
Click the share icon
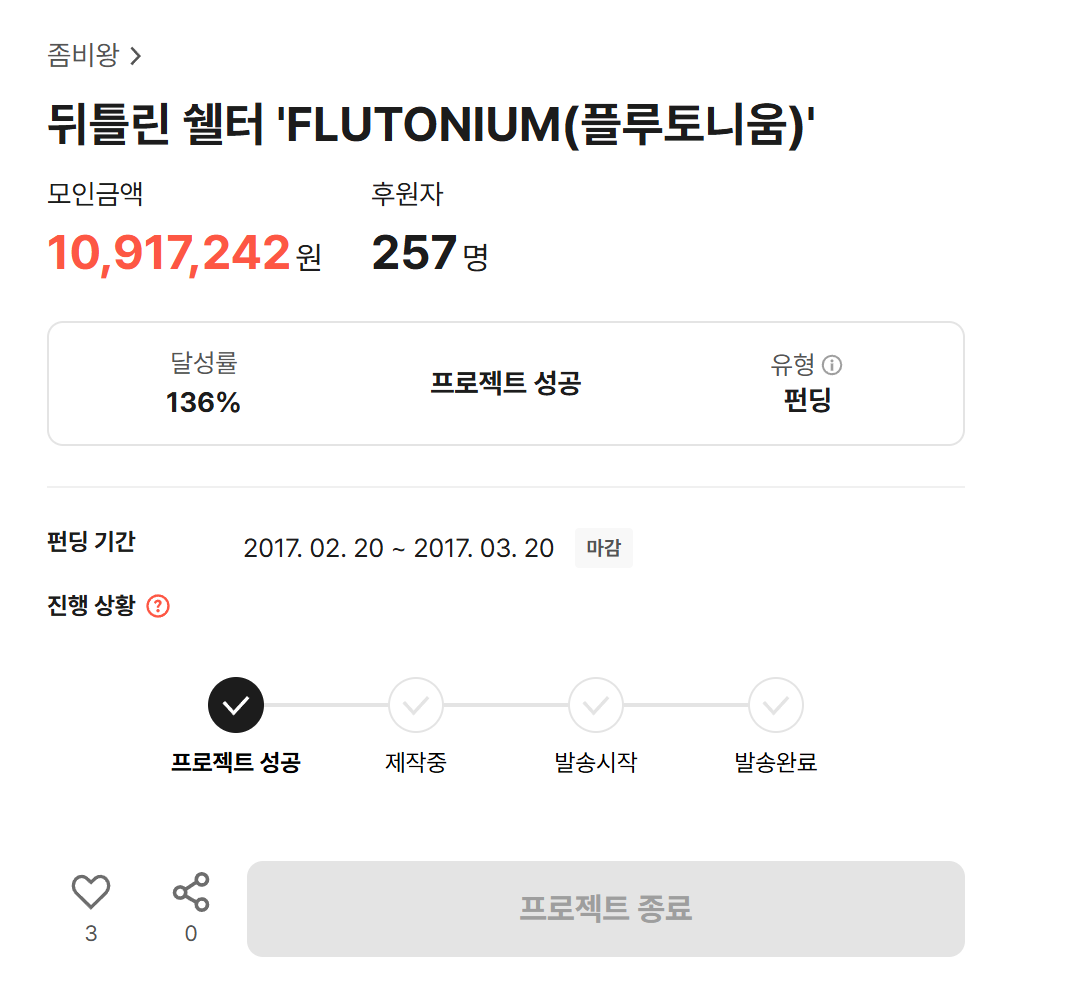pyautogui.click(x=191, y=892)
